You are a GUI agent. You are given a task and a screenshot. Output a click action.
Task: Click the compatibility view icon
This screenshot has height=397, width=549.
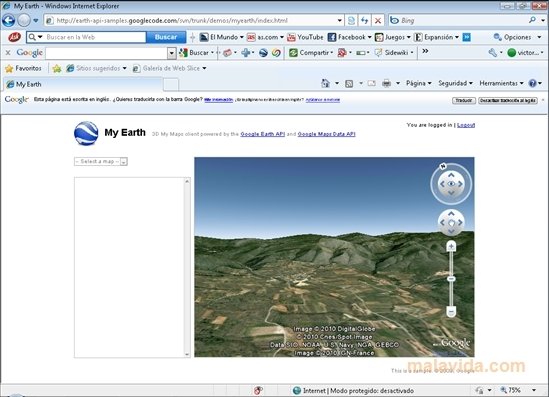[351, 21]
